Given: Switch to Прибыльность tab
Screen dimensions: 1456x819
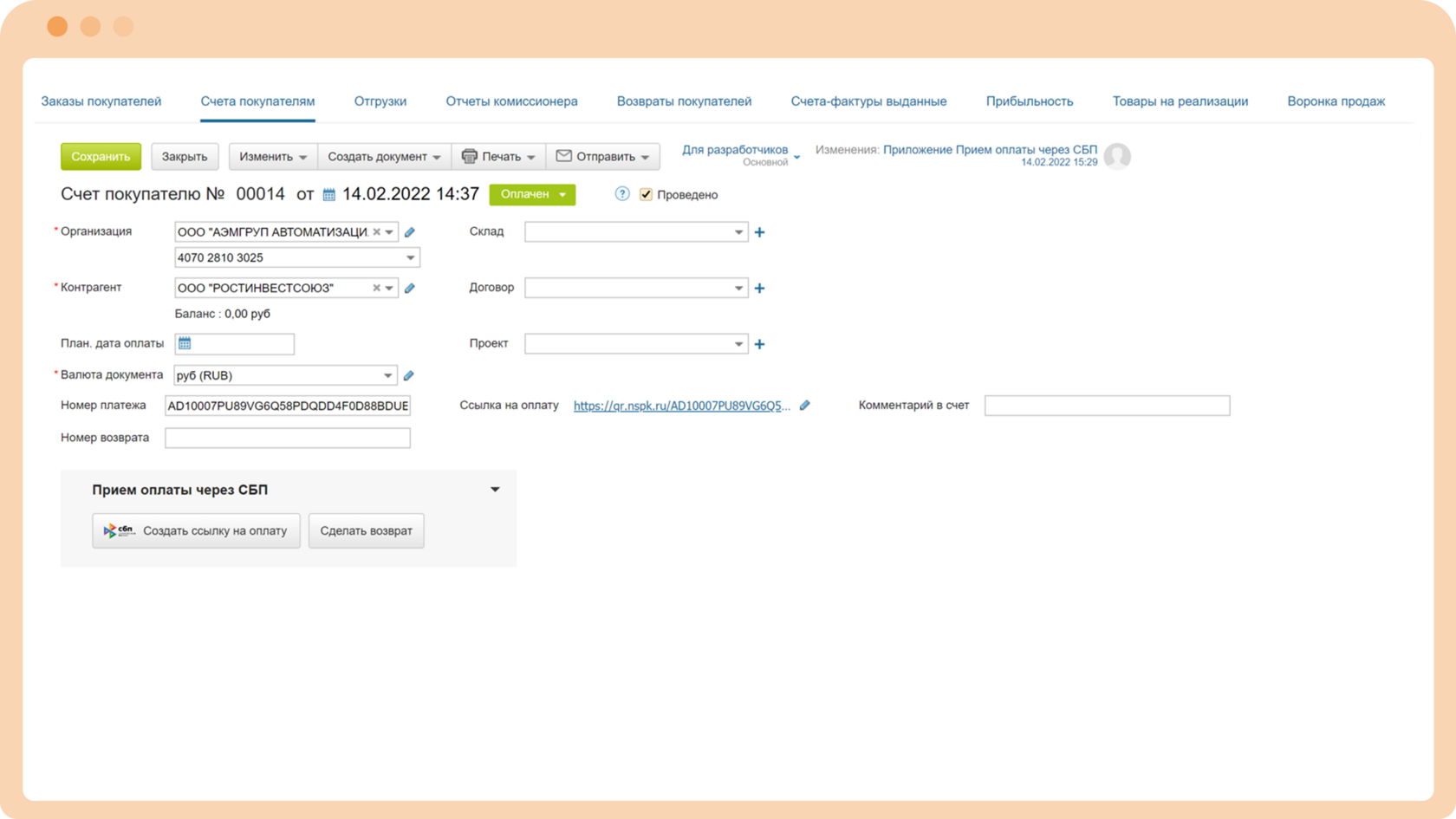Looking at the screenshot, I should click(1030, 101).
